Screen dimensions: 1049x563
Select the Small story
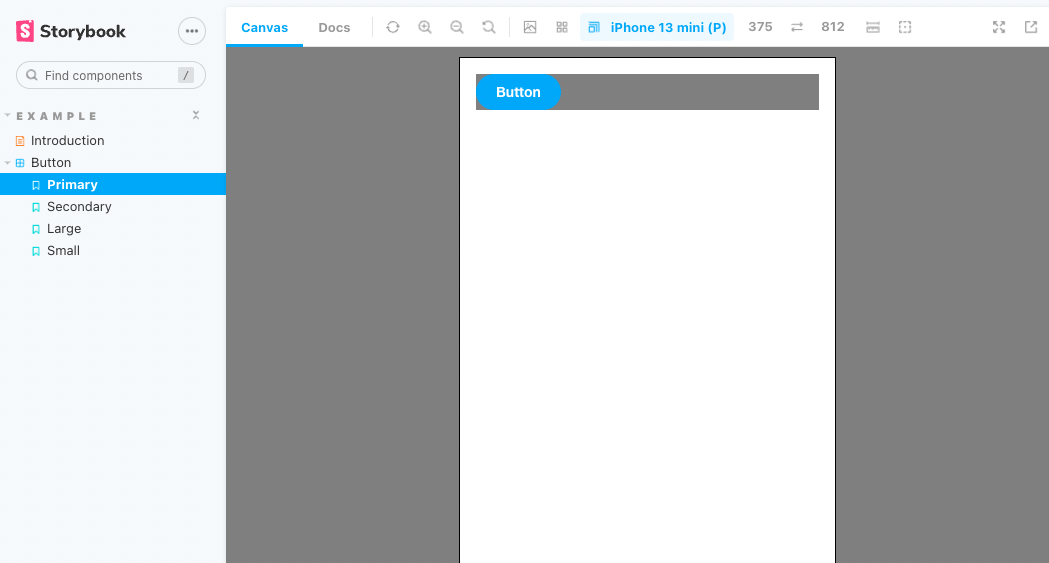[x=113, y=251]
